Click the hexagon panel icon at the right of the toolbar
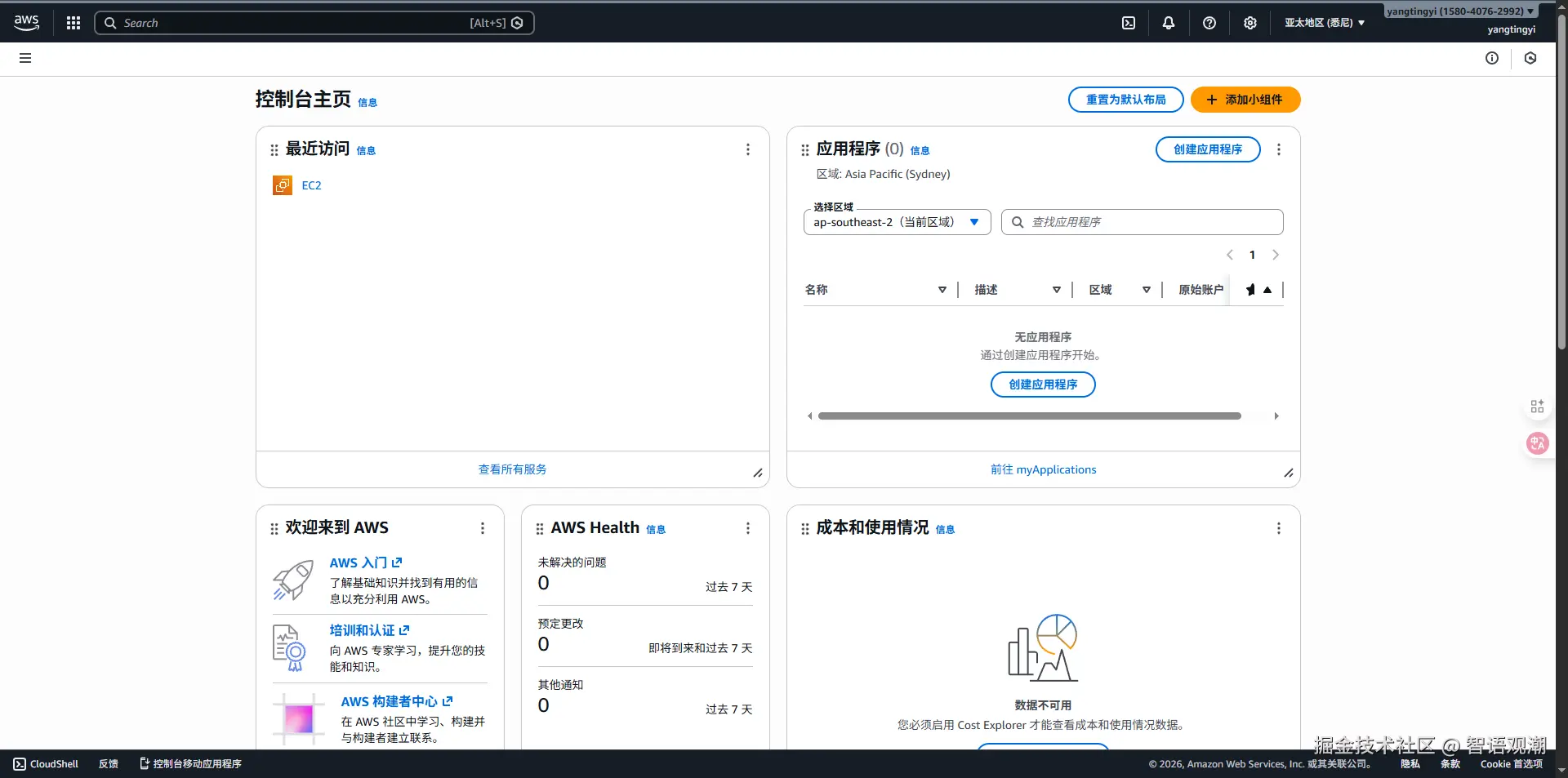The height and width of the screenshot is (778, 1568). click(x=1530, y=58)
